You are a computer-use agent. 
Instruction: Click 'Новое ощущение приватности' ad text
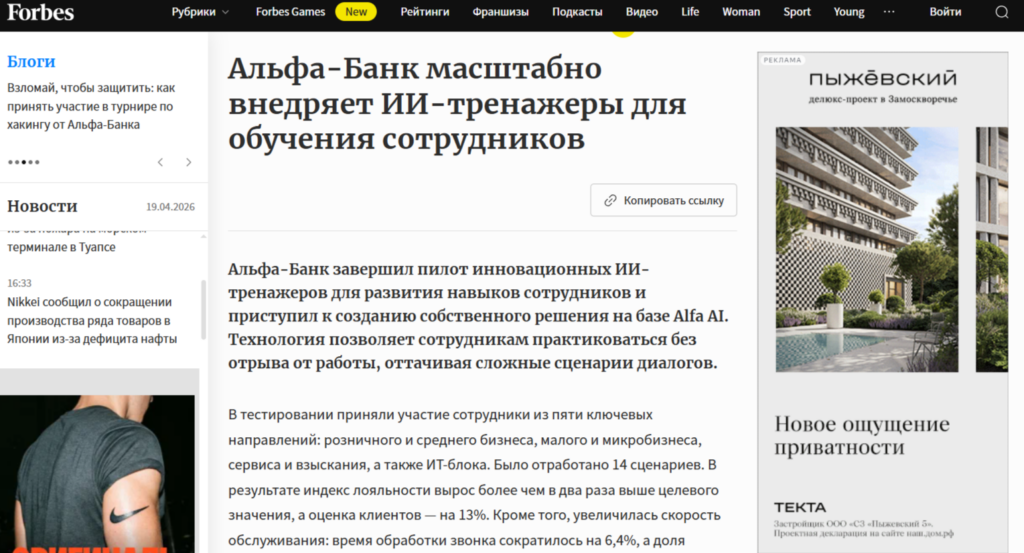pos(862,435)
